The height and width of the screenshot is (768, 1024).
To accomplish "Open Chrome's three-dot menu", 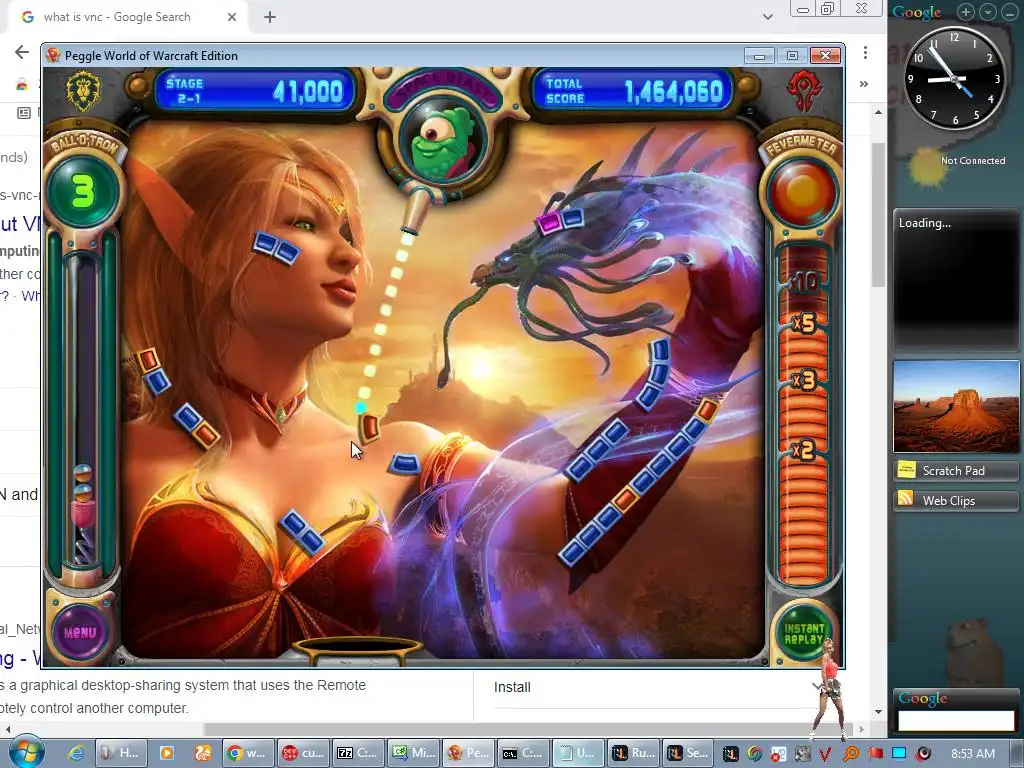I will (x=865, y=52).
